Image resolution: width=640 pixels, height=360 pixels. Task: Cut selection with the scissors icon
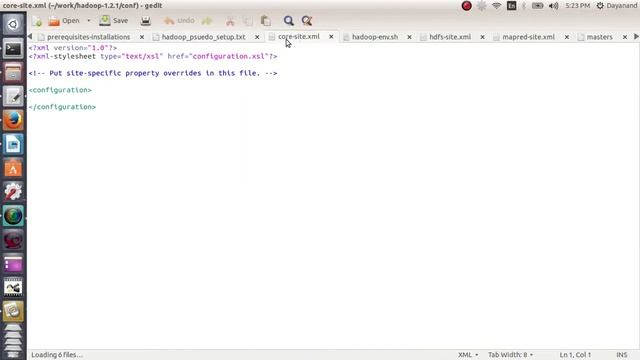click(x=230, y=21)
